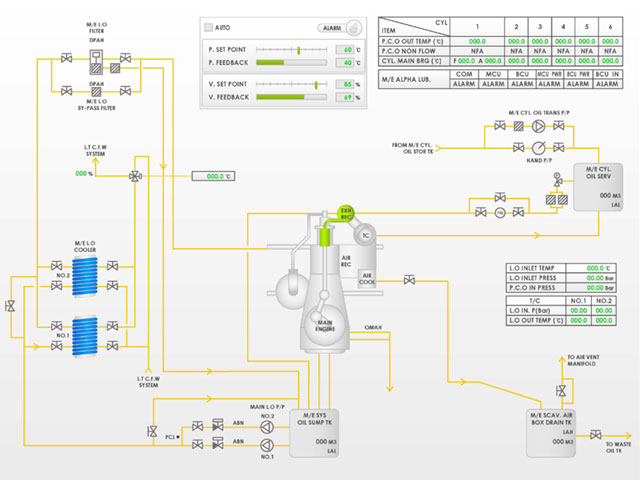Select MAIN L.O P/P NO.2 pump
This screenshot has width=640, height=480.
coord(267,427)
